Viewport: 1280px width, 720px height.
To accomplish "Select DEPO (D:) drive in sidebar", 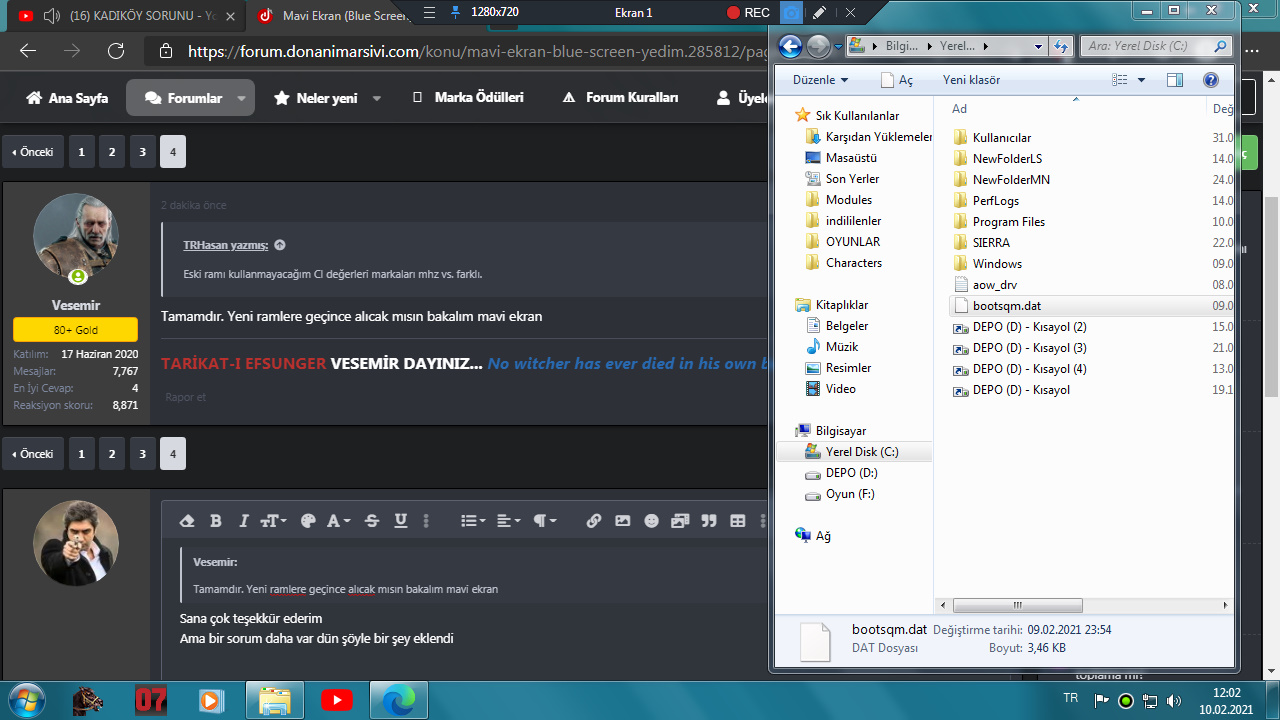I will pyautogui.click(x=841, y=473).
